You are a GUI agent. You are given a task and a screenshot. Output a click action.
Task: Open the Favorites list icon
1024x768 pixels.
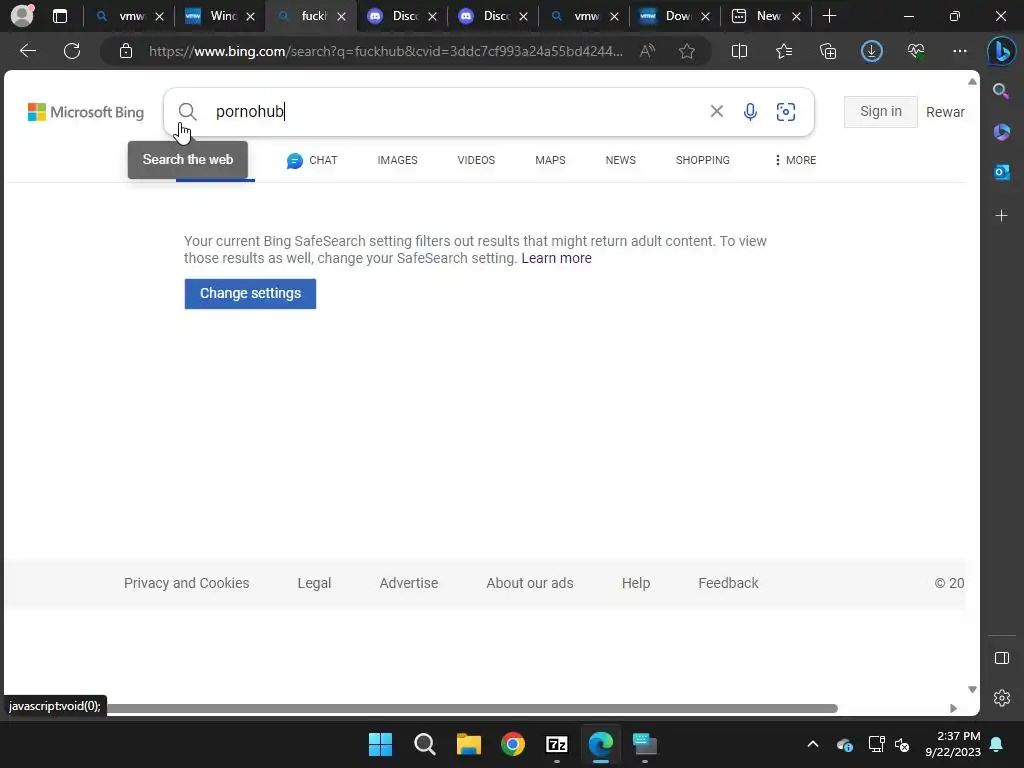tap(784, 51)
